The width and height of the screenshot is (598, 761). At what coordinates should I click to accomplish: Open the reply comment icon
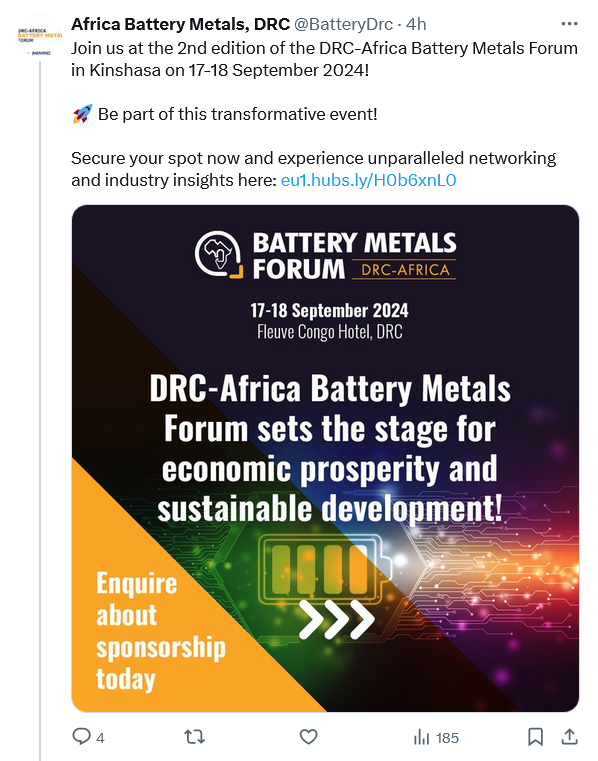pyautogui.click(x=81, y=737)
